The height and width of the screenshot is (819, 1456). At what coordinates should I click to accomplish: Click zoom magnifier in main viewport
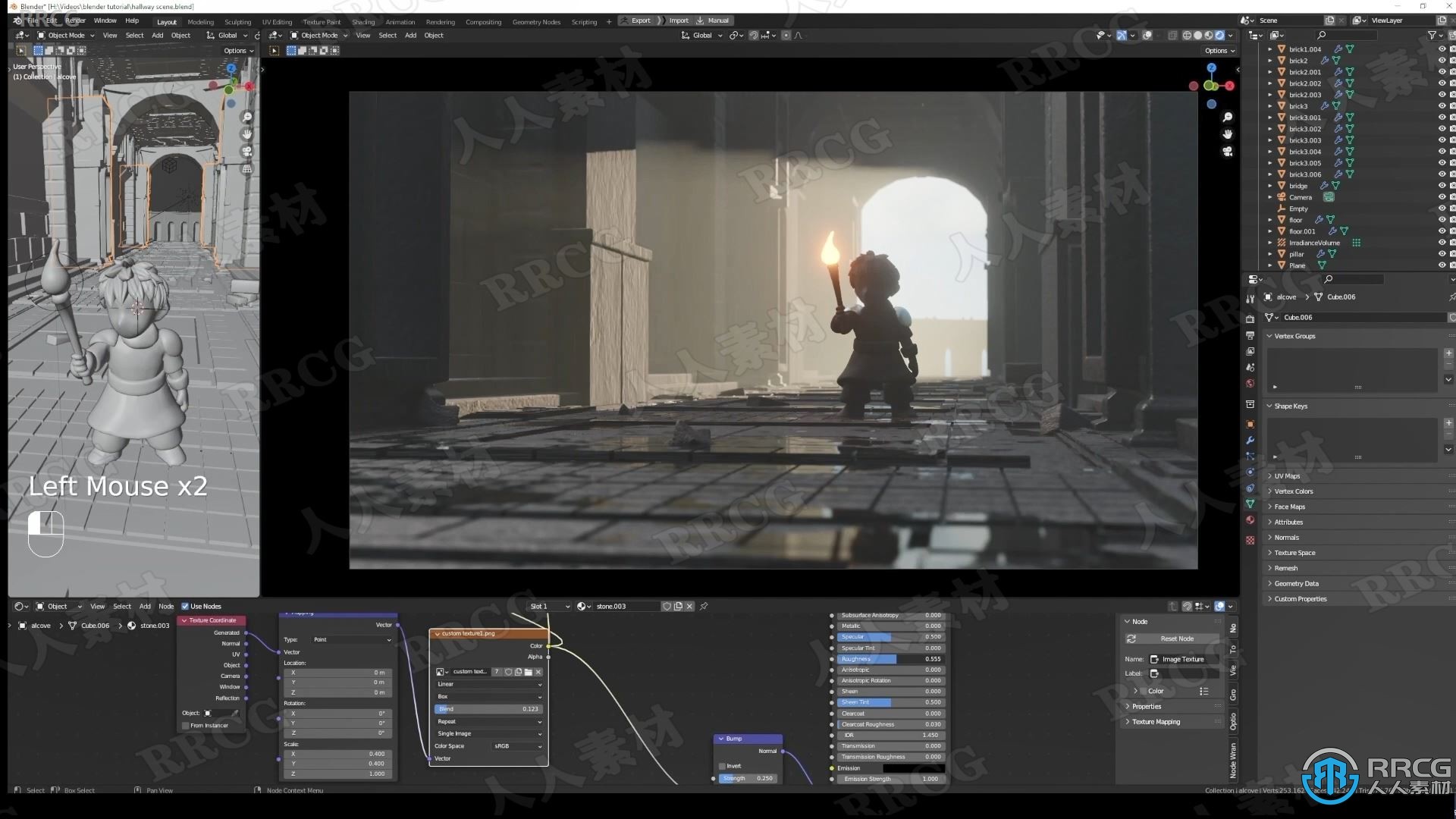click(x=1228, y=117)
